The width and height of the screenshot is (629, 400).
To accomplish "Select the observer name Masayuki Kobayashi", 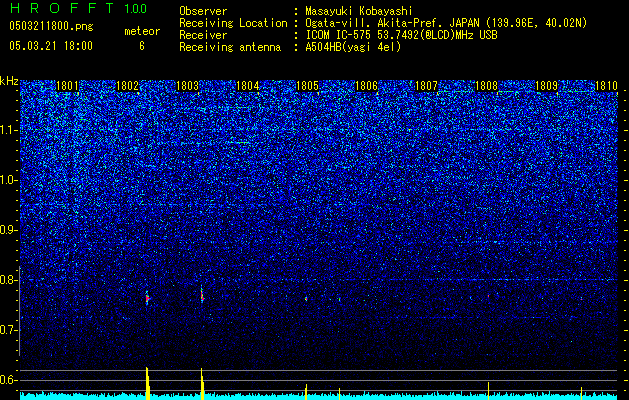I will (x=358, y=11).
